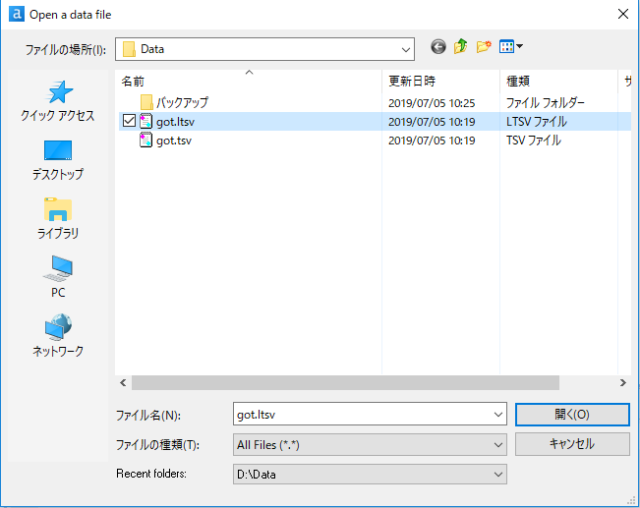Go to Desktop (デスクトップ) location
640x508 pixels.
[58, 160]
